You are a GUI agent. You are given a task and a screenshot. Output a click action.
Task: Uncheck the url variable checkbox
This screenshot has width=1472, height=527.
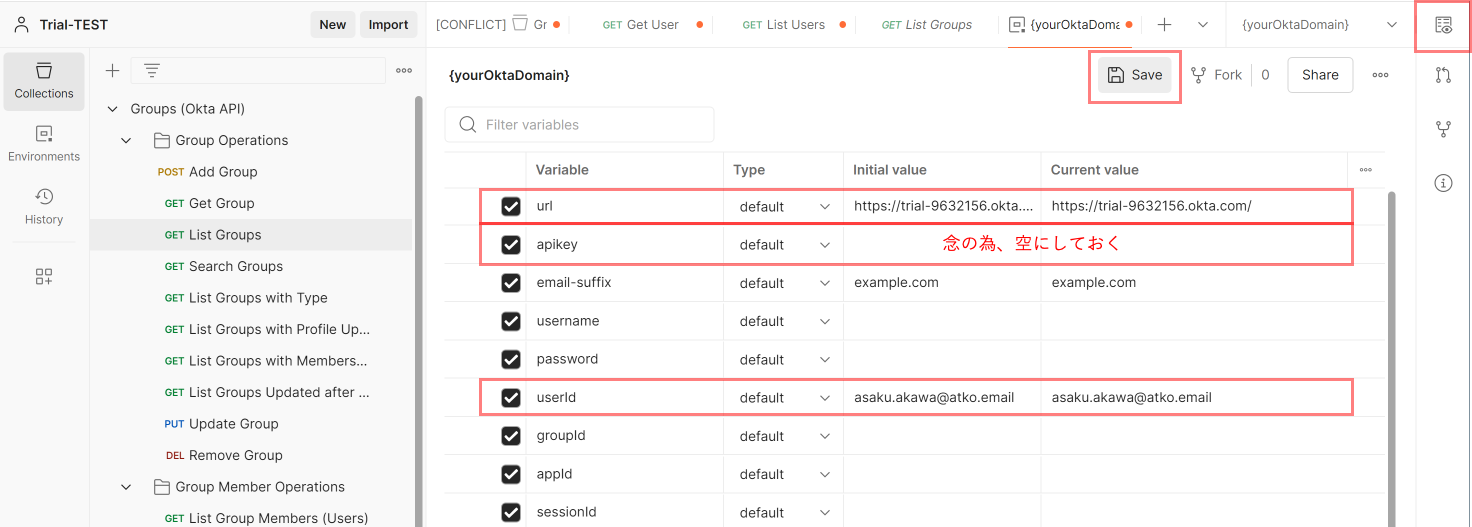[511, 207]
